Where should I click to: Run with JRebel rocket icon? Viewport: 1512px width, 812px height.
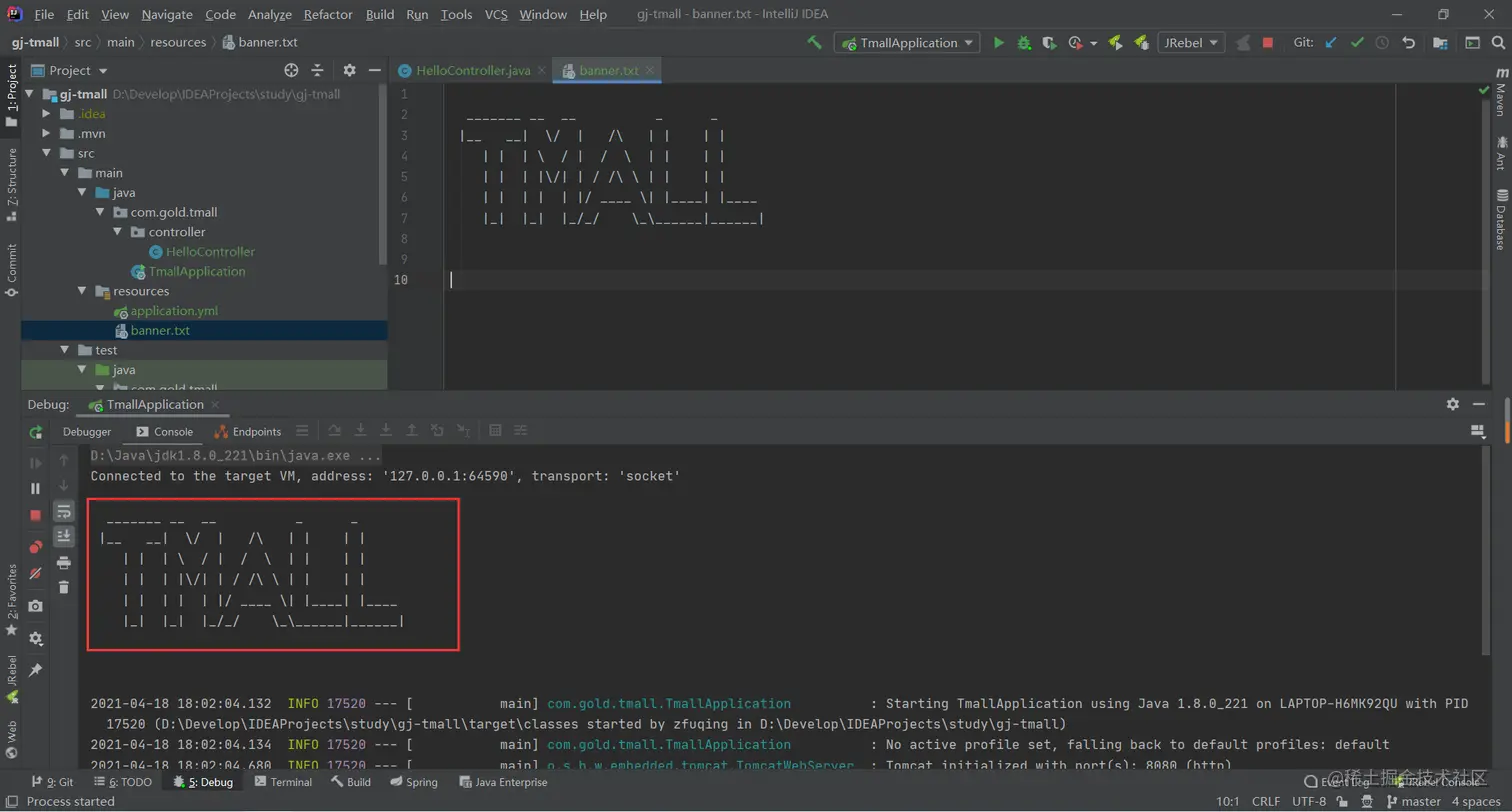pos(1115,43)
